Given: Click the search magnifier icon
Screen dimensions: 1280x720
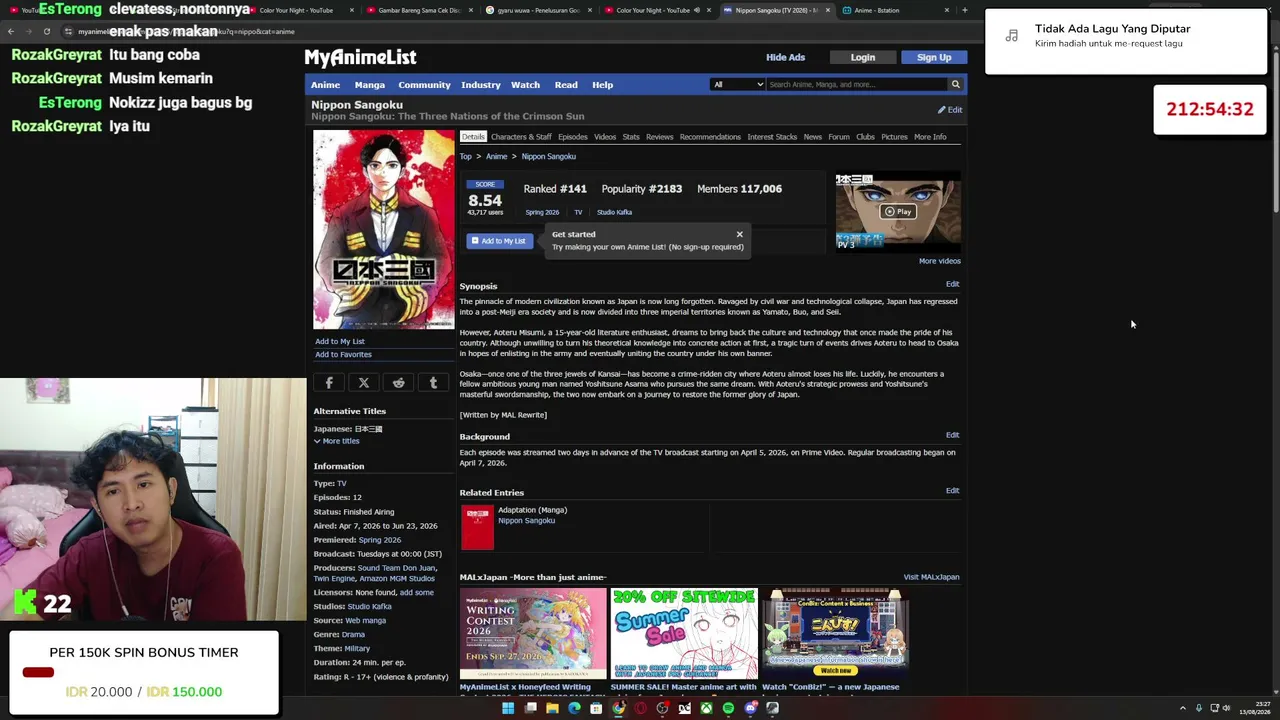Looking at the screenshot, I should point(955,84).
